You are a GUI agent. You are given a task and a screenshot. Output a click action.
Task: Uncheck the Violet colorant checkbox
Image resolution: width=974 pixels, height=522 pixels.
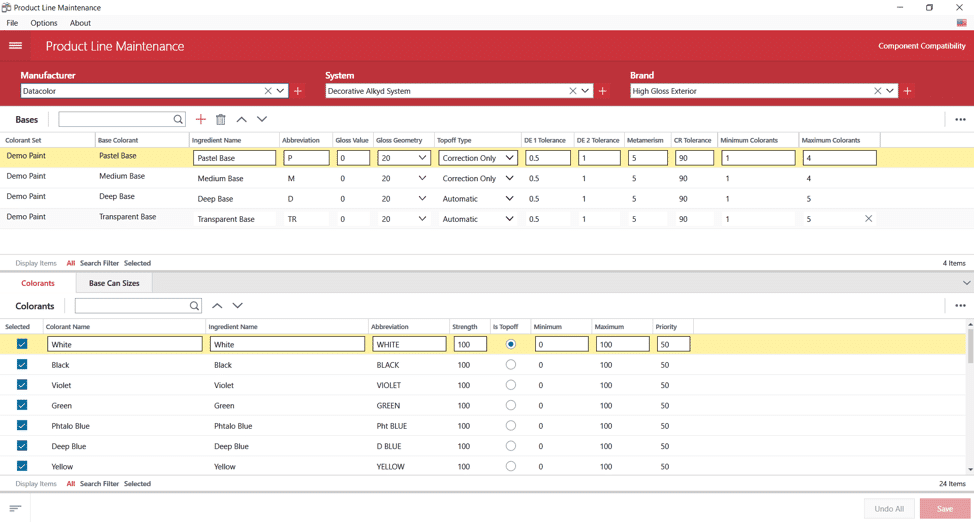pyautogui.click(x=22, y=385)
